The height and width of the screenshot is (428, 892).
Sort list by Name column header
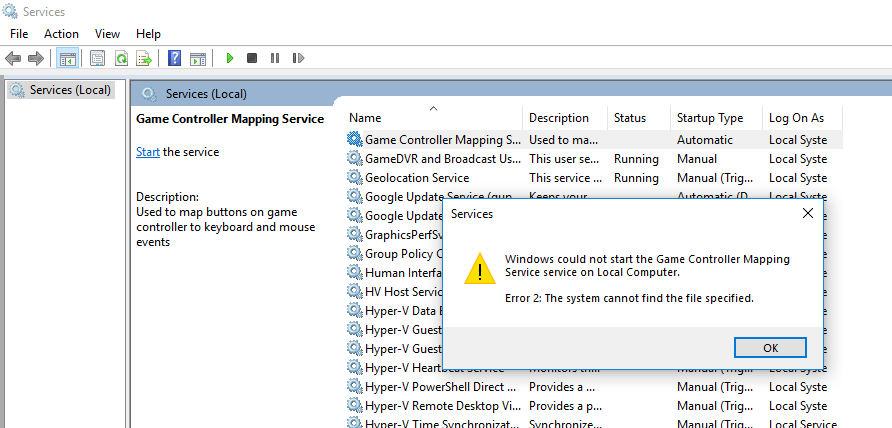[365, 118]
